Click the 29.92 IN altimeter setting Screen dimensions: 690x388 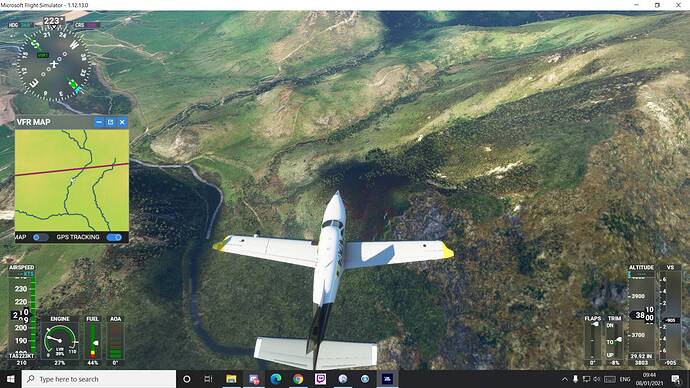641,356
